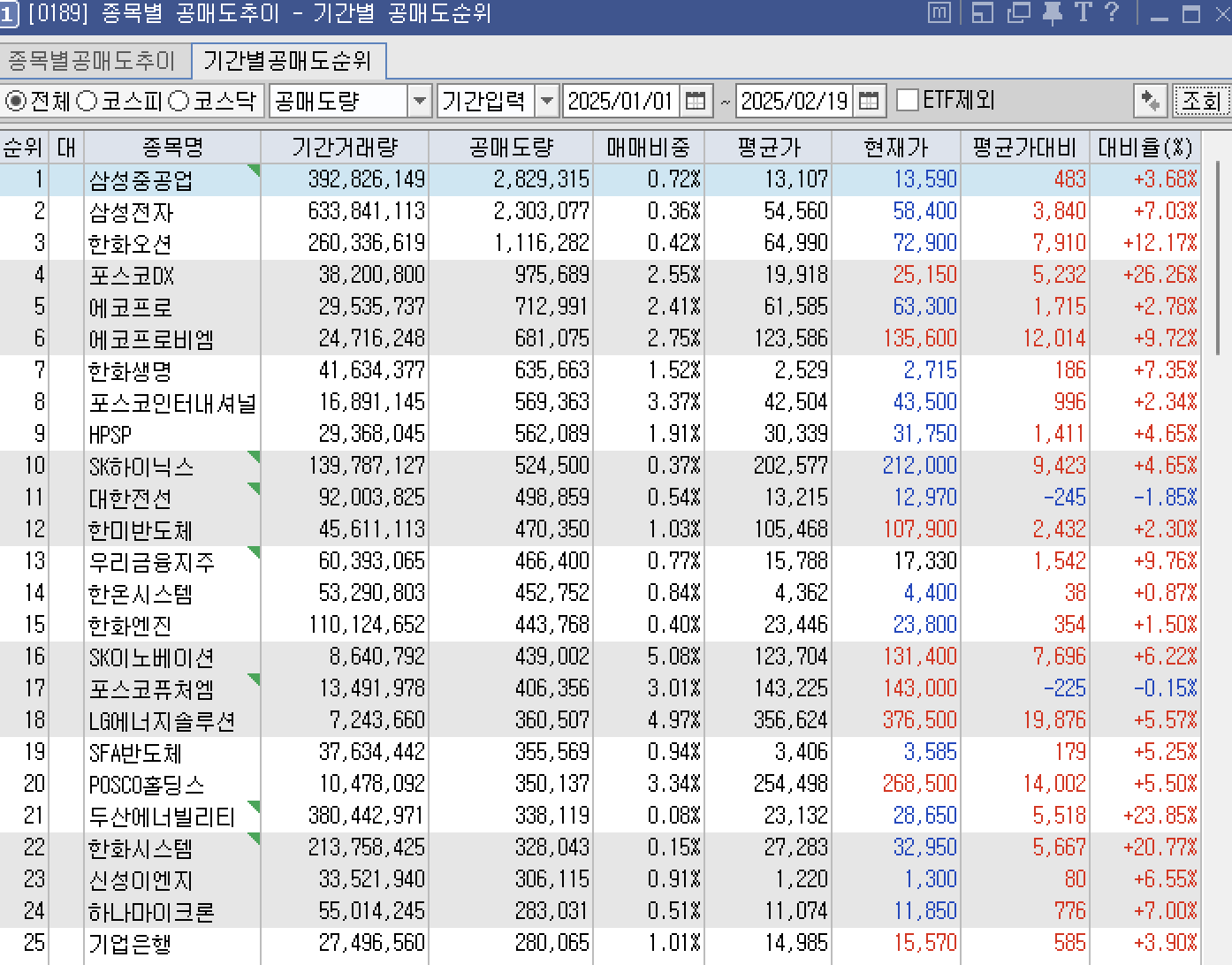This screenshot has width=1232, height=965.
Task: Sort by the 기간거래량 column header
Action: coord(345,147)
